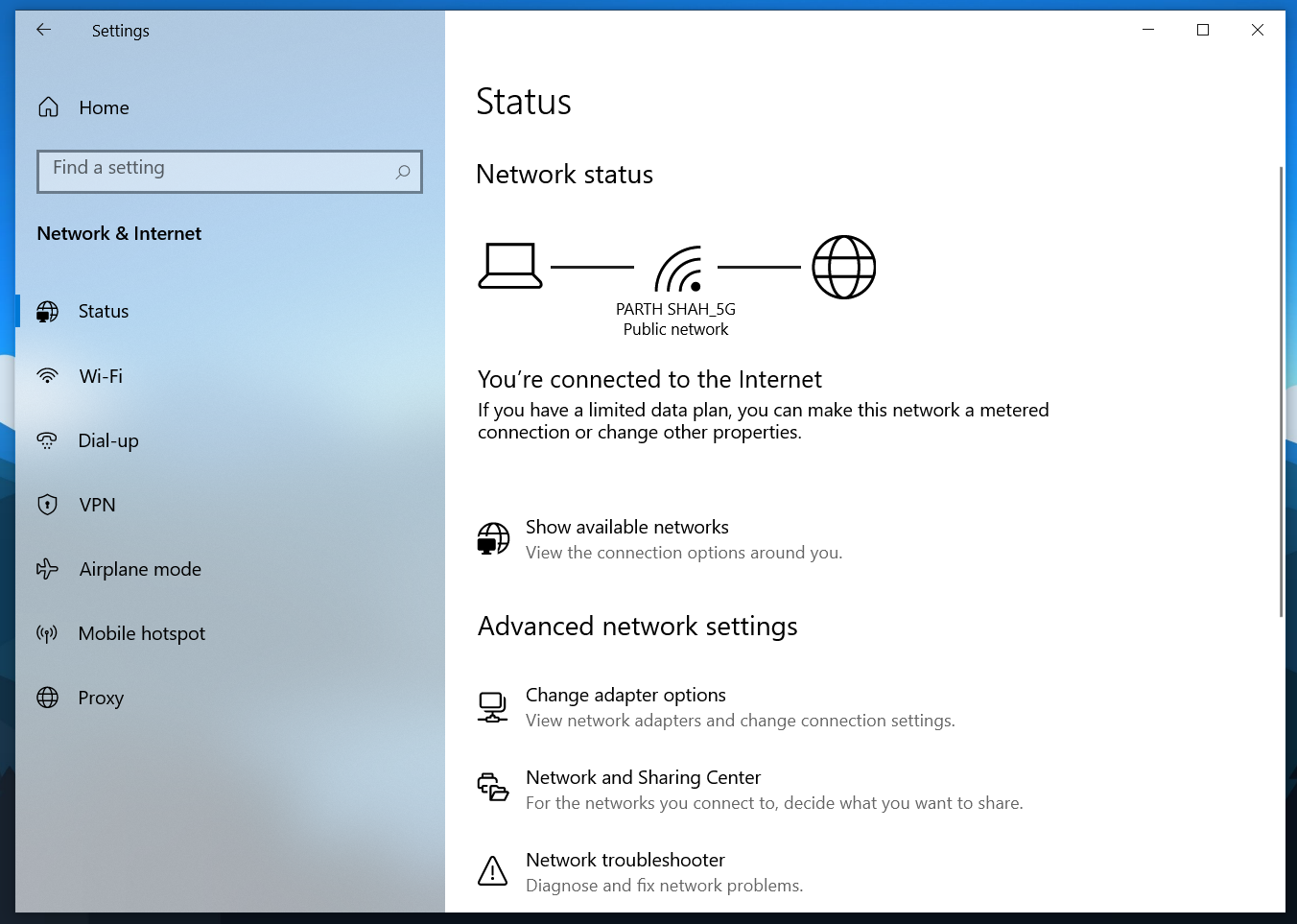
Task: Switch to the Wi-Fi settings page
Action: tap(100, 376)
